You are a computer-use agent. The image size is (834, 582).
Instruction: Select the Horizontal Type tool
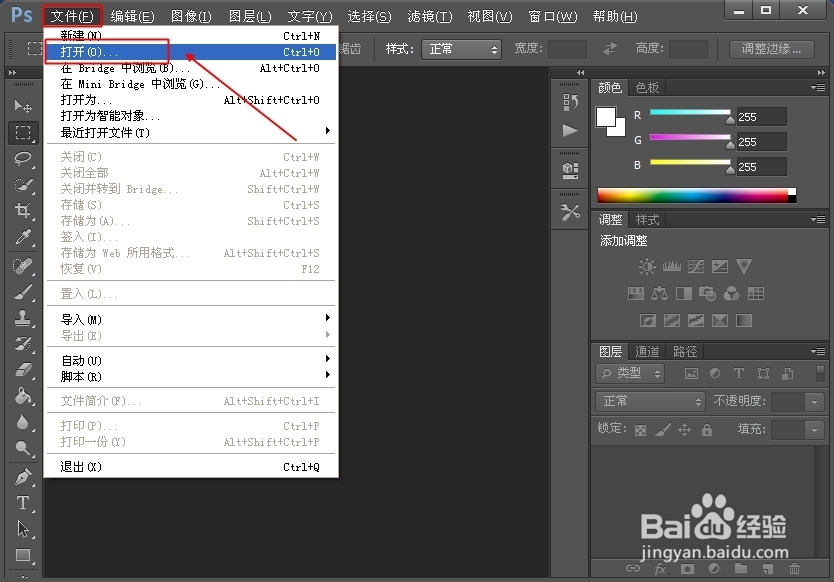tap(23, 503)
